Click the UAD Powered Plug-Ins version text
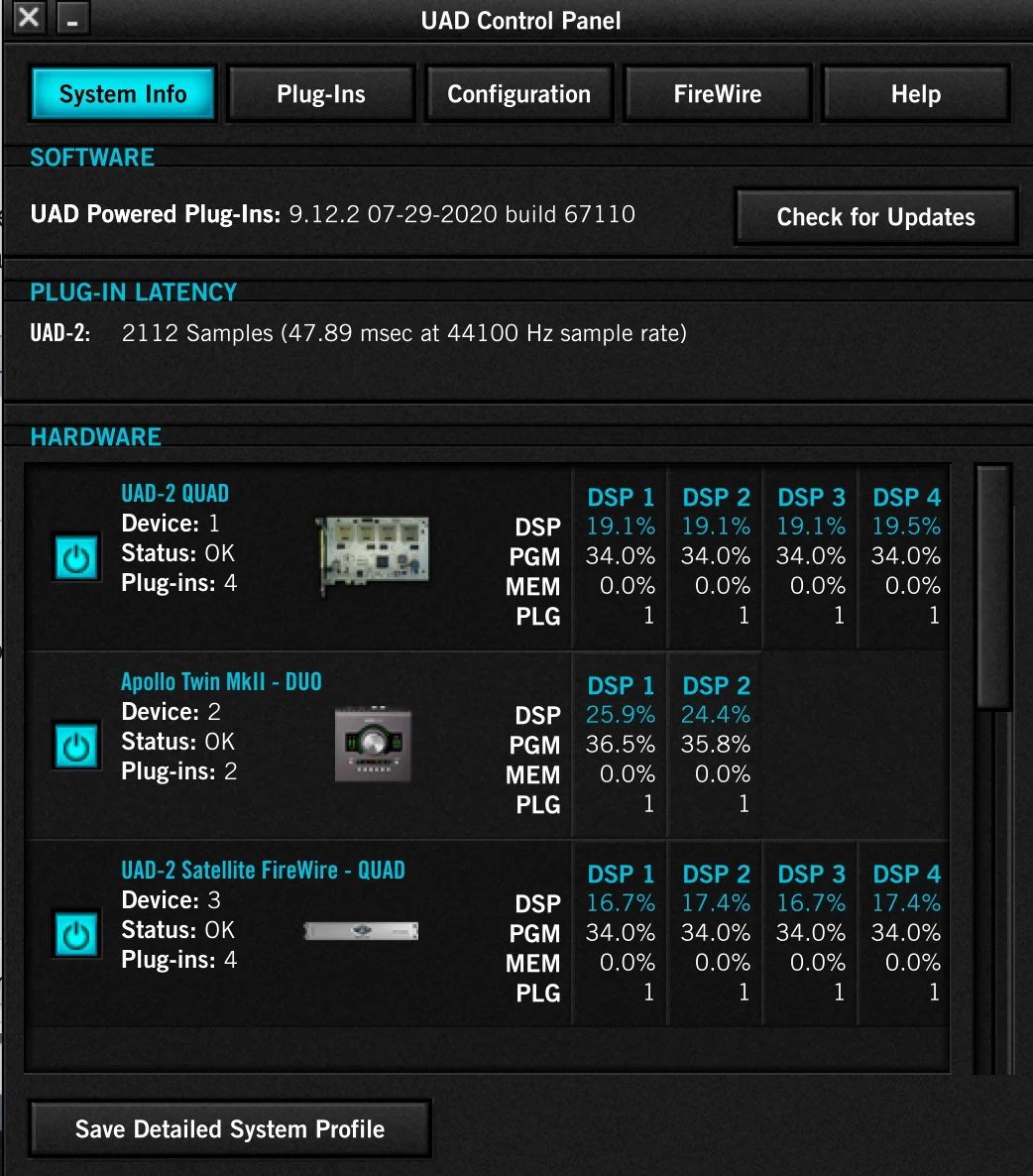This screenshot has width=1033, height=1176. [333, 214]
